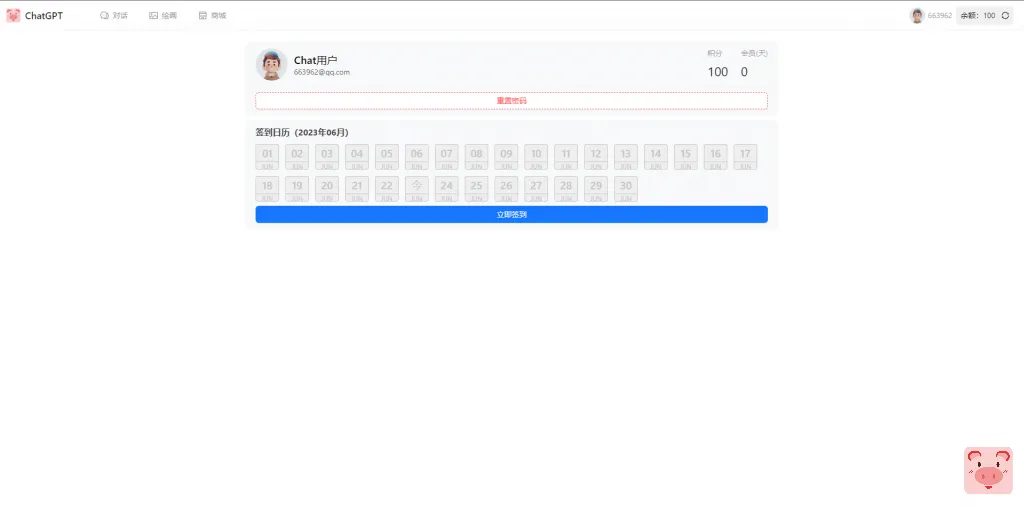Select calendar day 21 JUN

[357, 189]
